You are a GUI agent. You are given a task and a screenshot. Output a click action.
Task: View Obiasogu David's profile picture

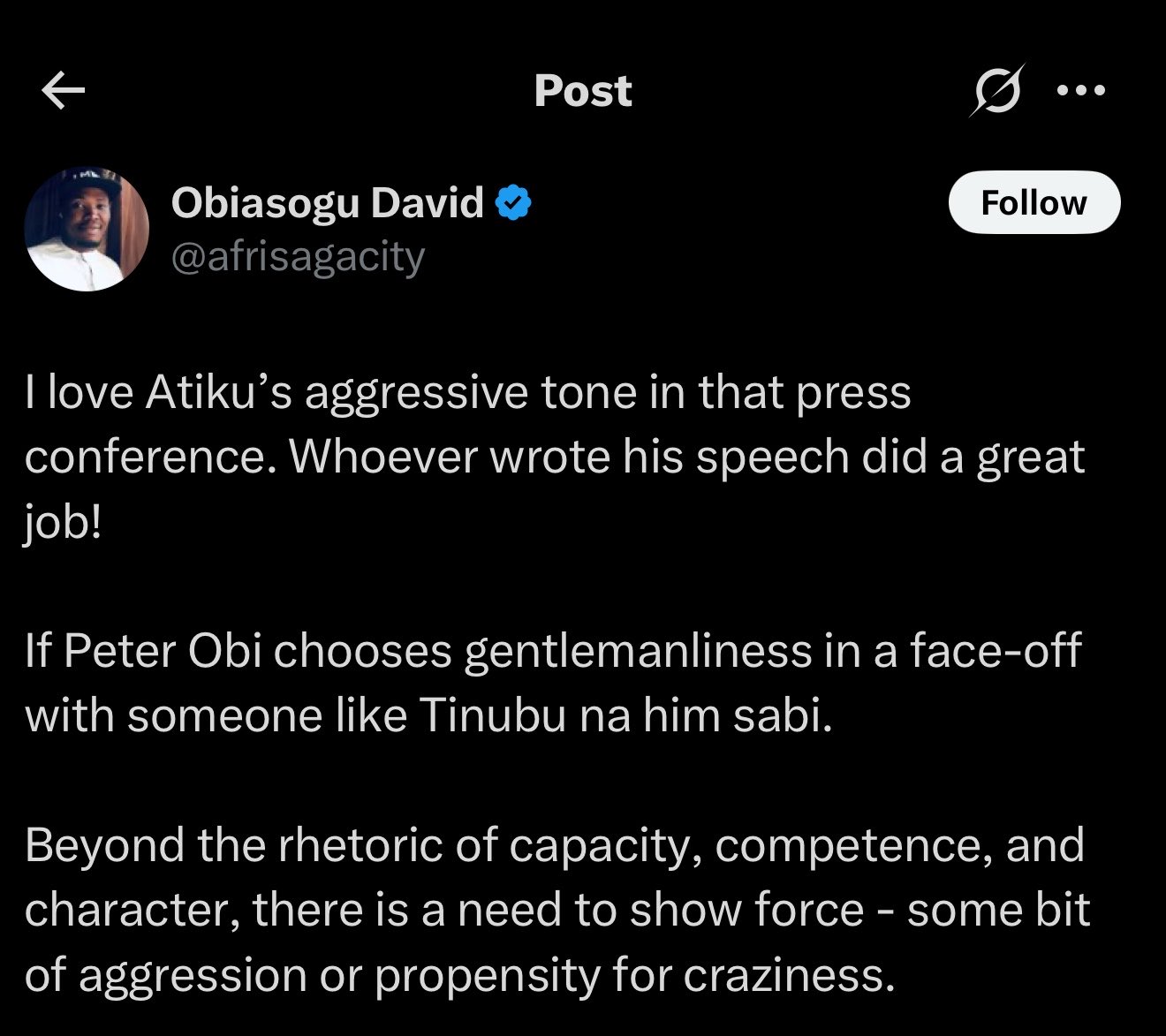pyautogui.click(x=87, y=229)
